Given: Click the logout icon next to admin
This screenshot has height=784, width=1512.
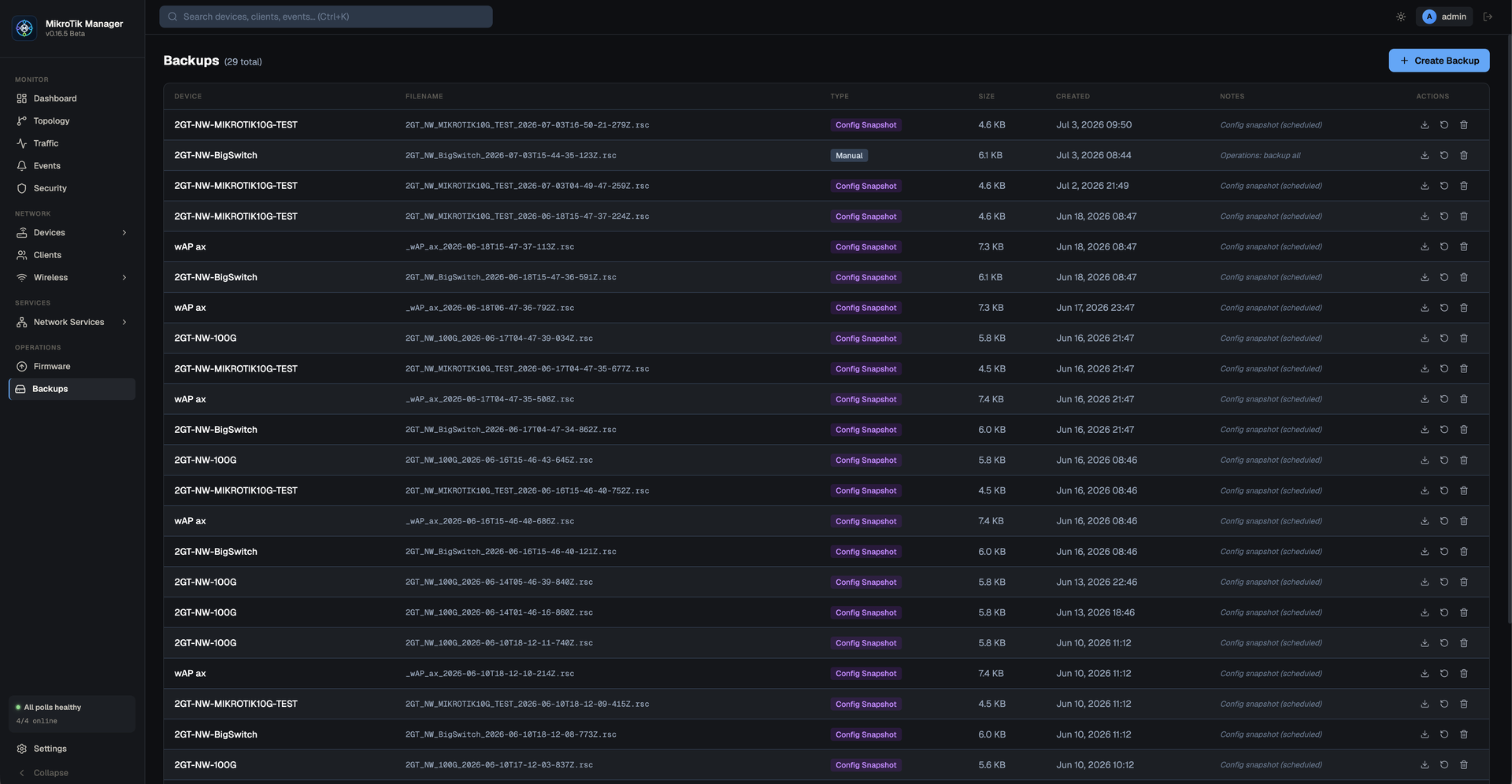Looking at the screenshot, I should pos(1488,17).
